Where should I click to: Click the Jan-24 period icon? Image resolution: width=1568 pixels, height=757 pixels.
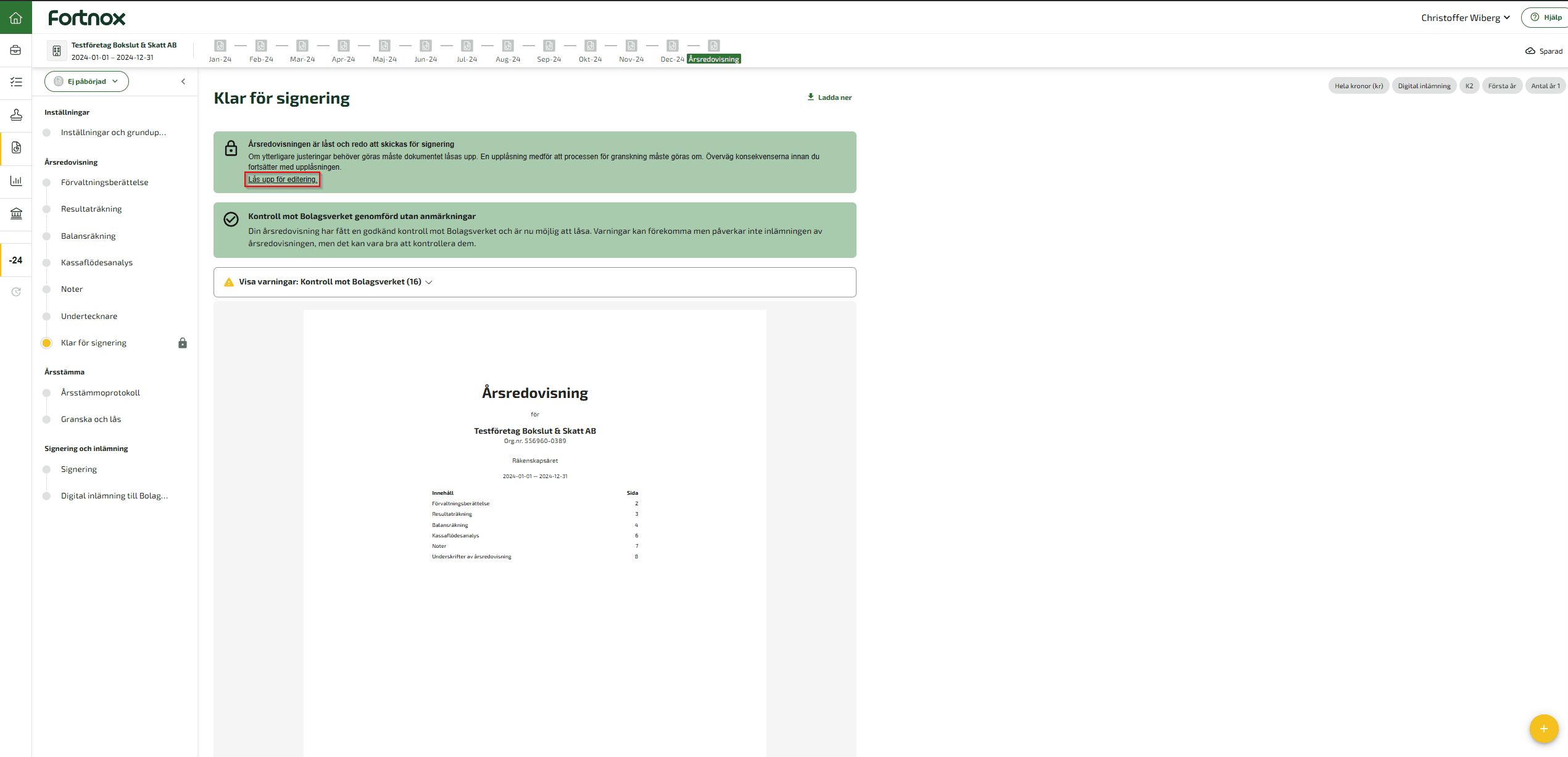pyautogui.click(x=220, y=46)
